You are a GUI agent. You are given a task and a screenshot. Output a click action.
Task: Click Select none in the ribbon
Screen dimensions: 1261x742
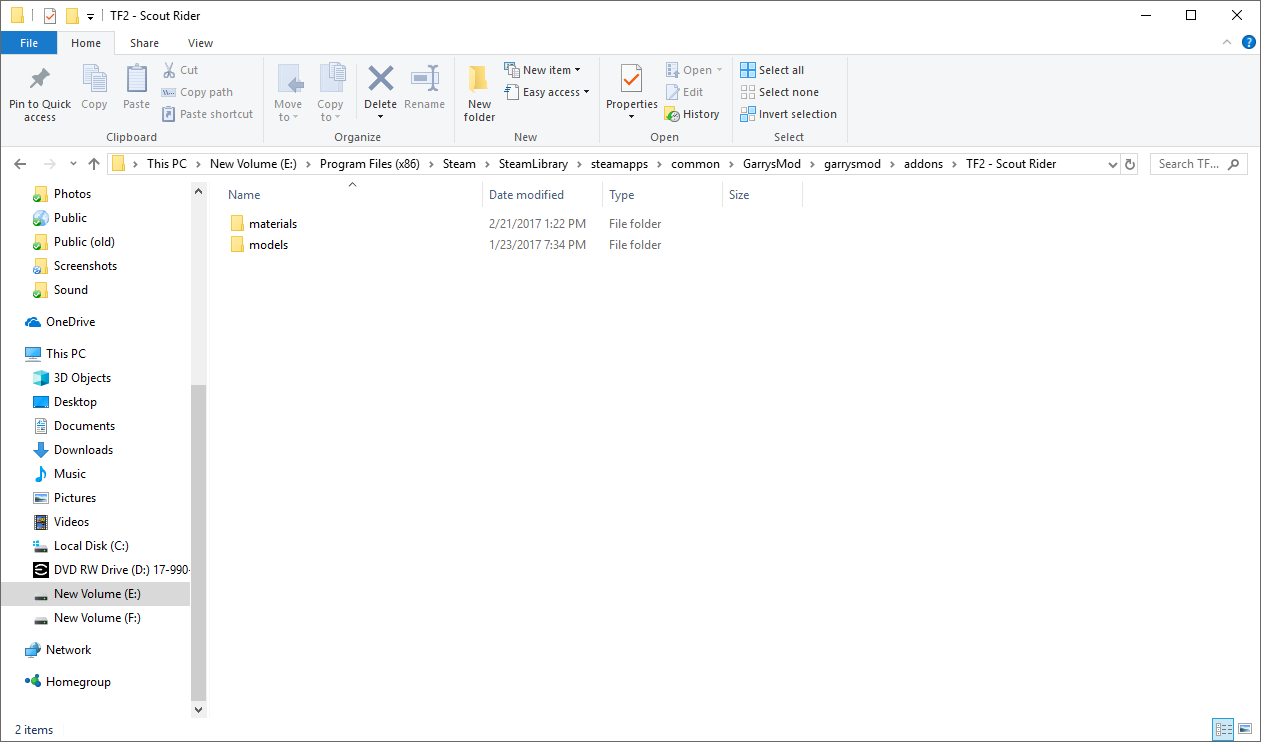(x=779, y=92)
